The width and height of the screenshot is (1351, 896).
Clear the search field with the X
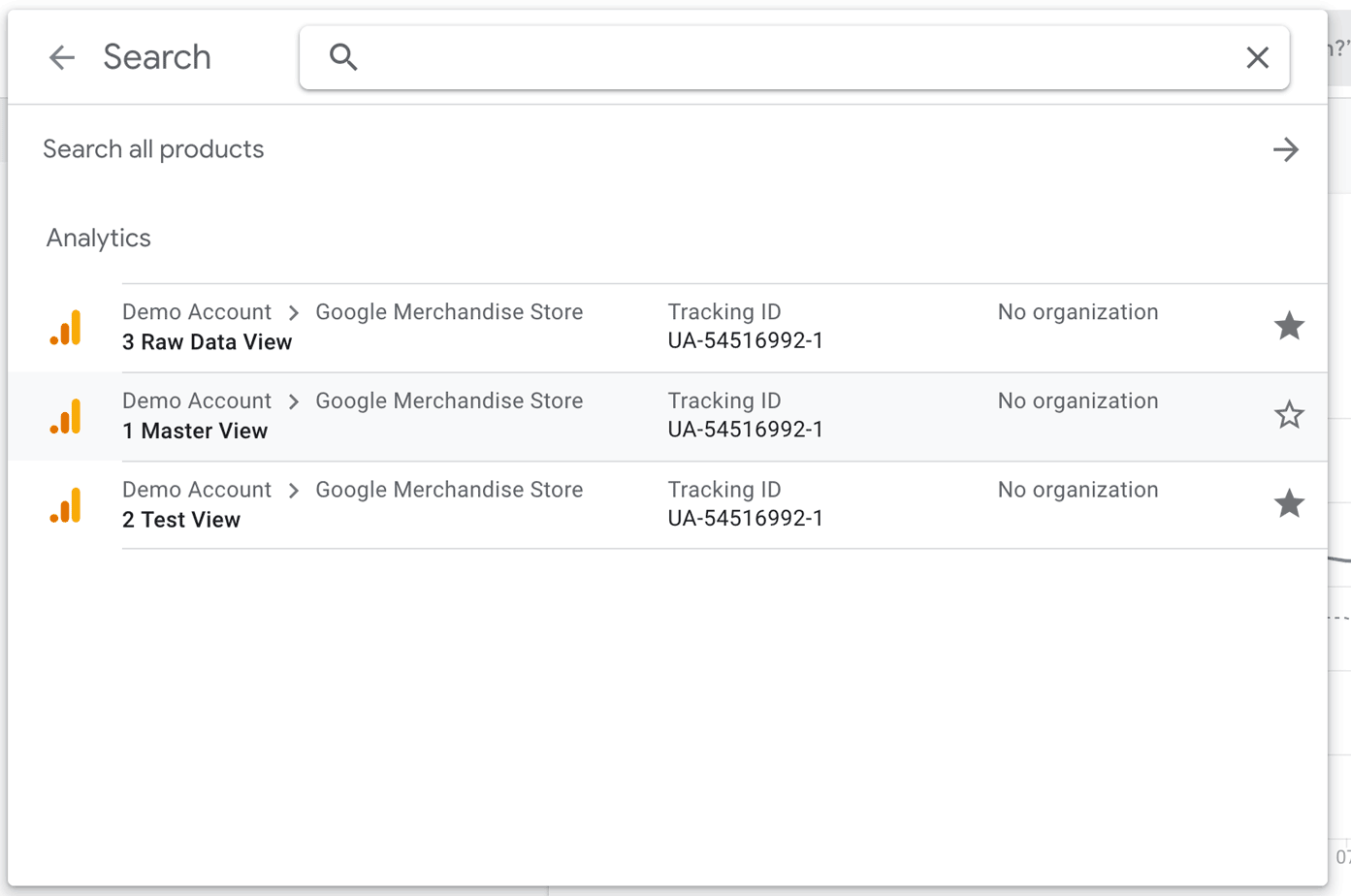(1257, 58)
